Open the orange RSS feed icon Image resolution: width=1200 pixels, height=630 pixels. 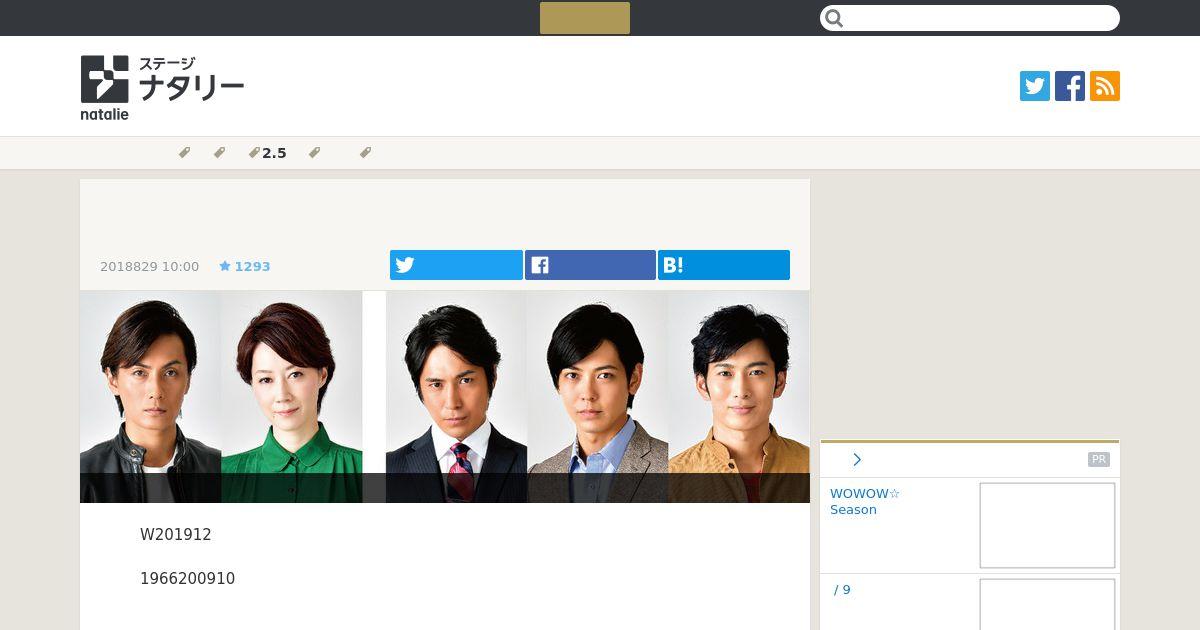click(x=1105, y=86)
